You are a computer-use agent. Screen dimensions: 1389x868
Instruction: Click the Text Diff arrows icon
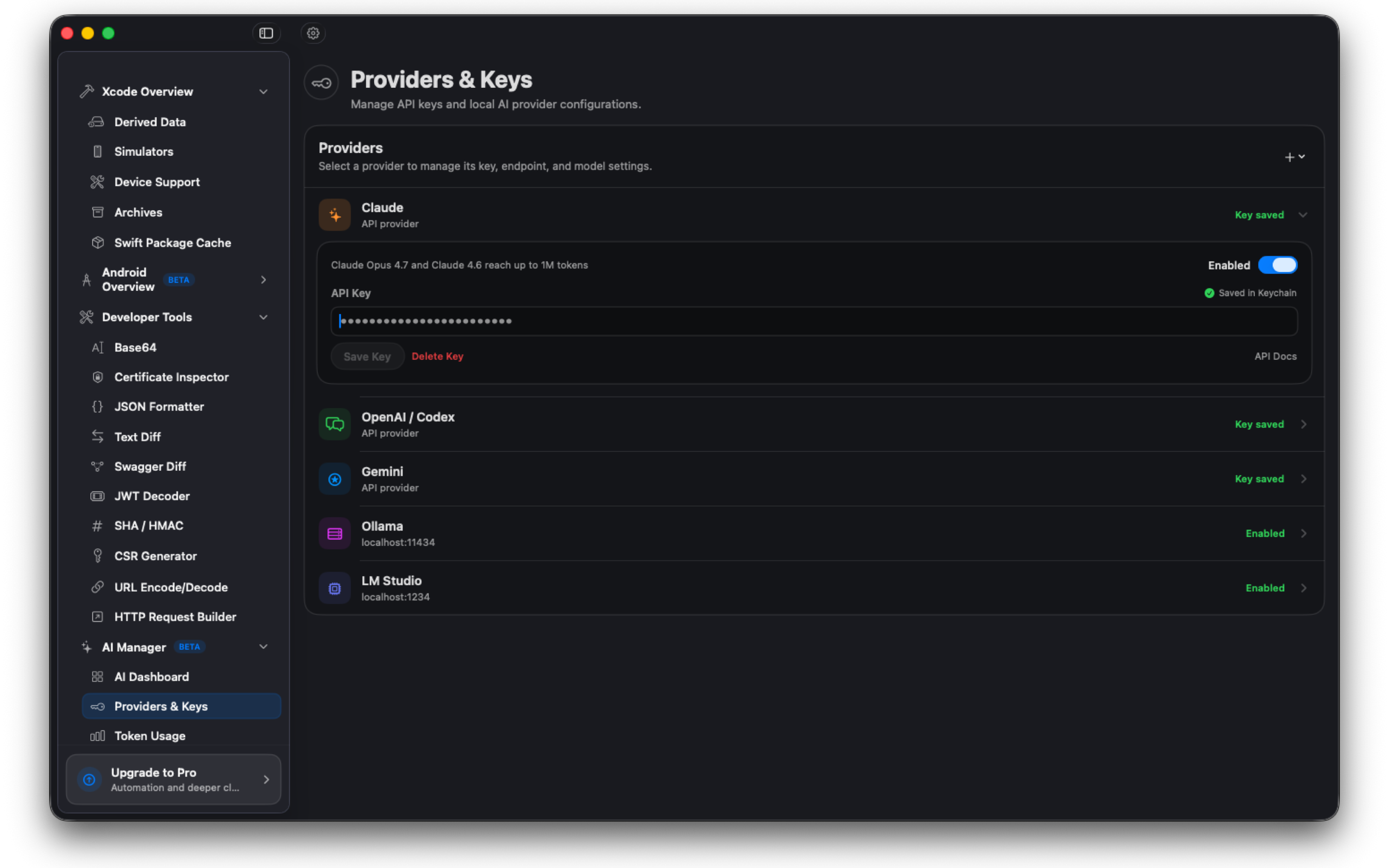click(x=97, y=437)
